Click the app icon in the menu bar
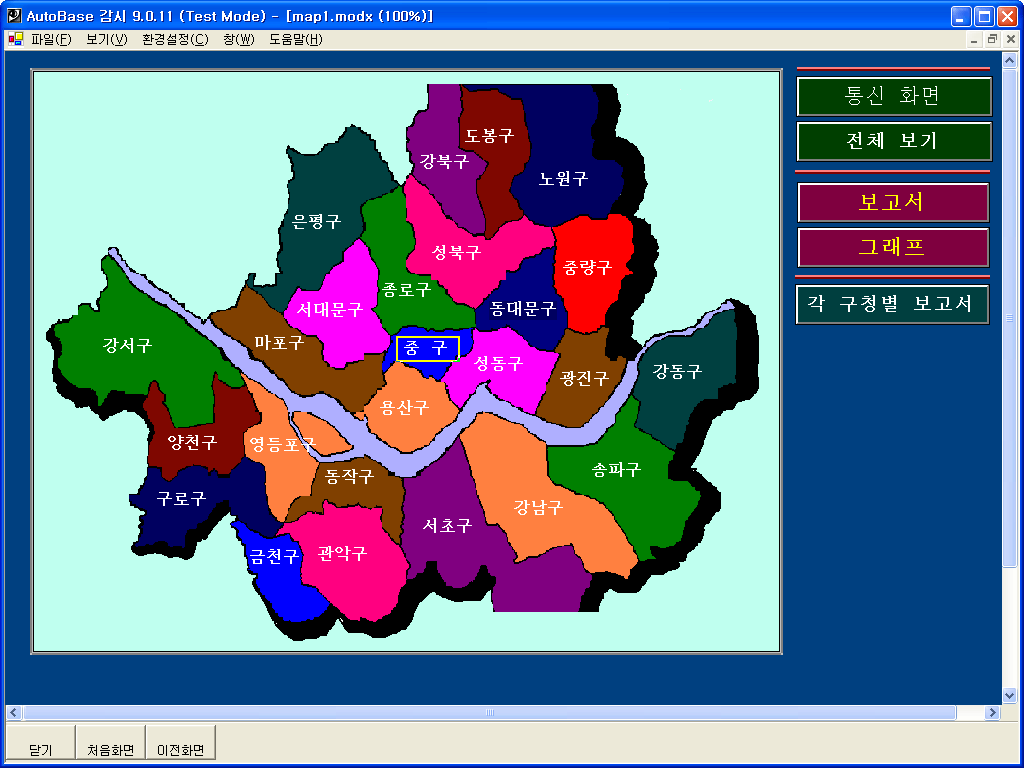The height and width of the screenshot is (768, 1024). 15,39
